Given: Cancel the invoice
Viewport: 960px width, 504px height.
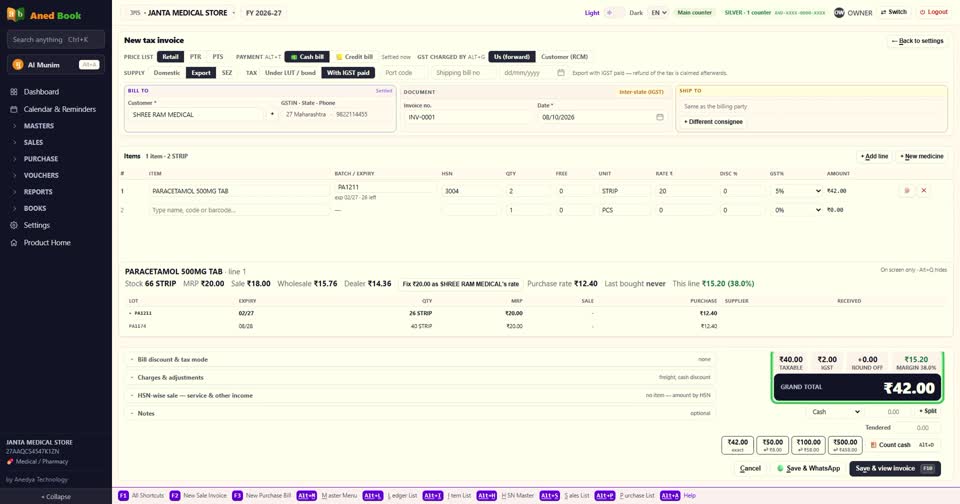Looking at the screenshot, I should point(750,468).
